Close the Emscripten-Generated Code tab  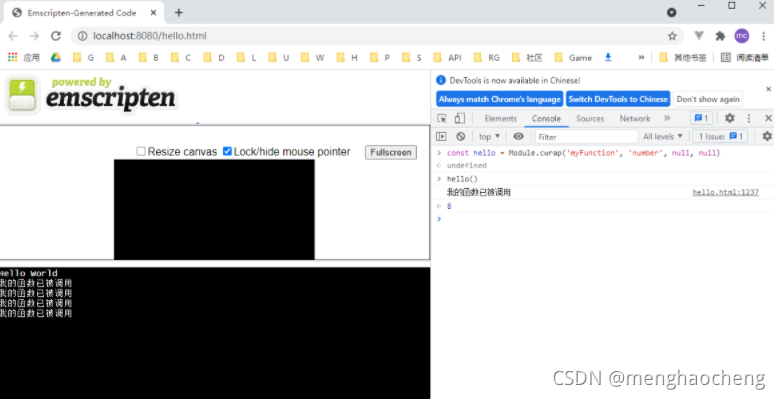pyautogui.click(x=154, y=13)
